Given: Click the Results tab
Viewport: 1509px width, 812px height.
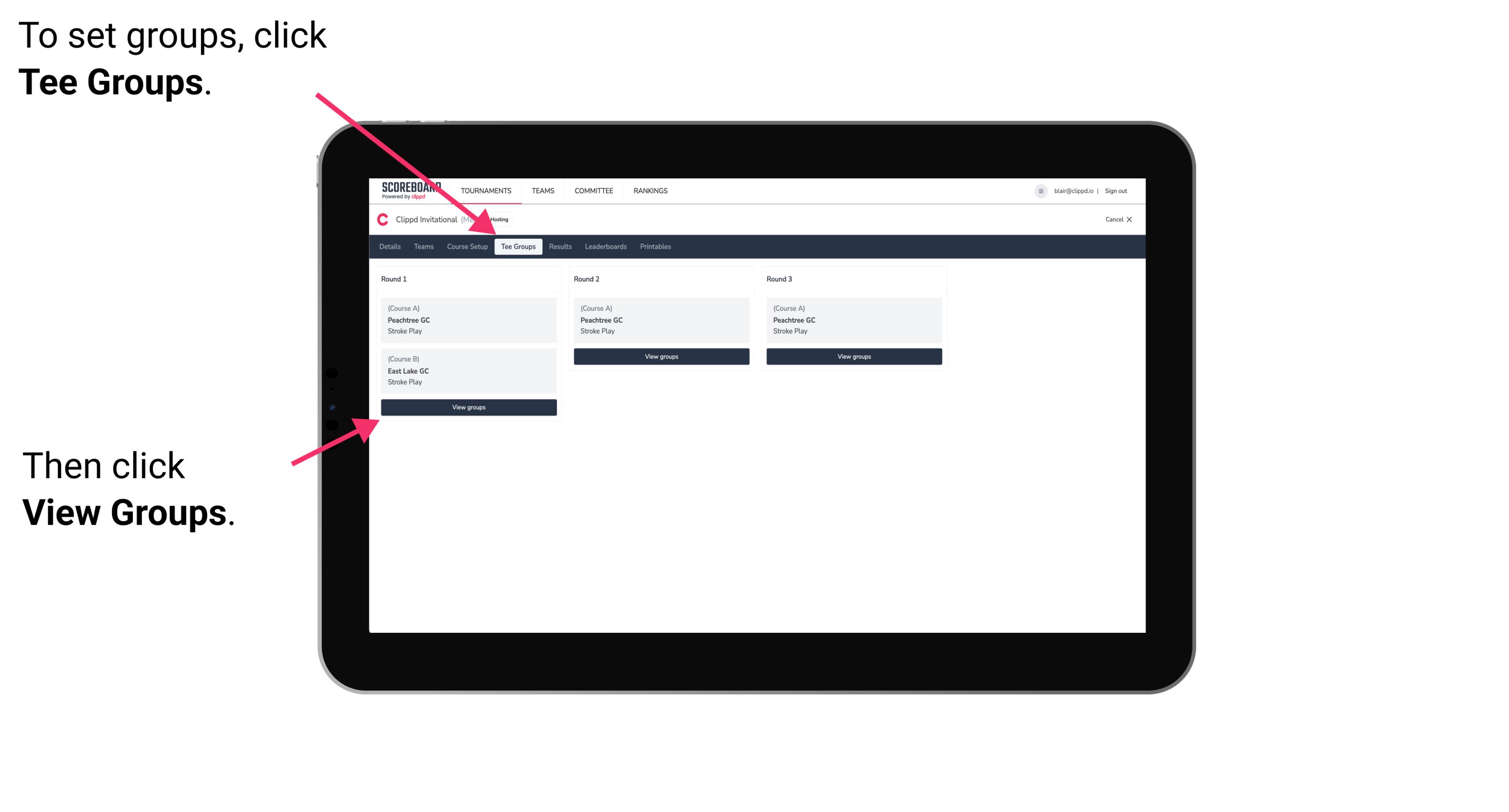Looking at the screenshot, I should pos(560,247).
